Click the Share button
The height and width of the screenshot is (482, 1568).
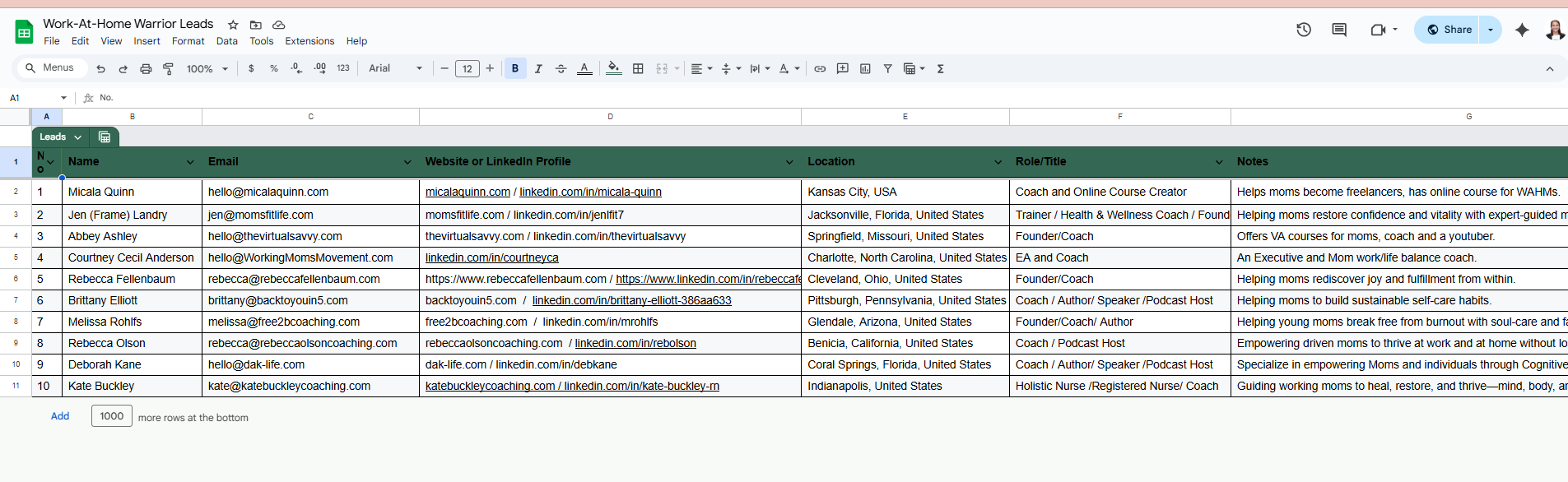click(x=1449, y=30)
